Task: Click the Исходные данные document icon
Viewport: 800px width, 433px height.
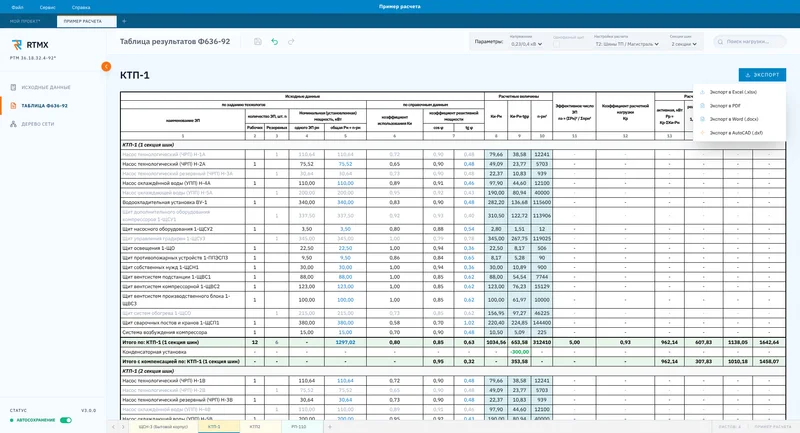Action: tap(13, 87)
